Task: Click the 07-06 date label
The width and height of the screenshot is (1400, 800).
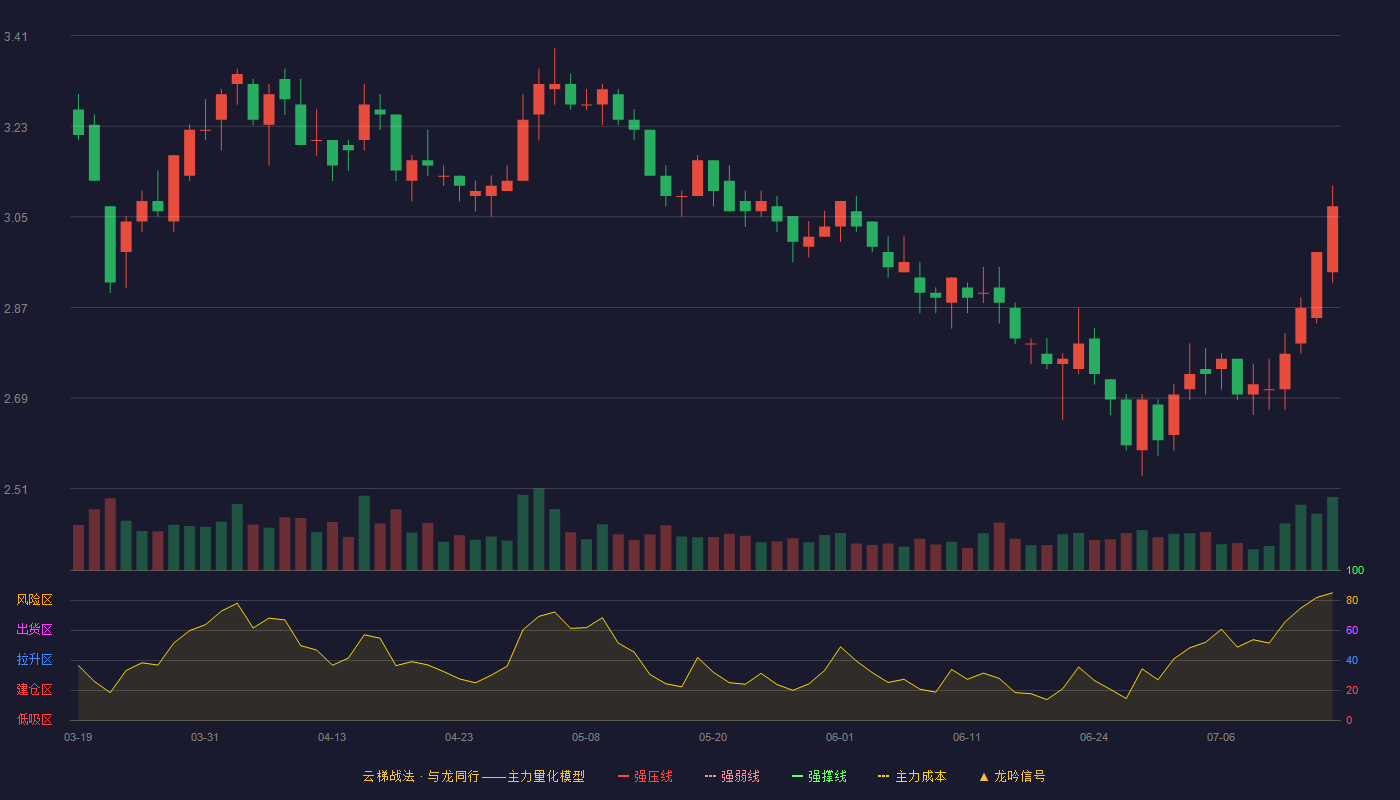Action: 1221,737
